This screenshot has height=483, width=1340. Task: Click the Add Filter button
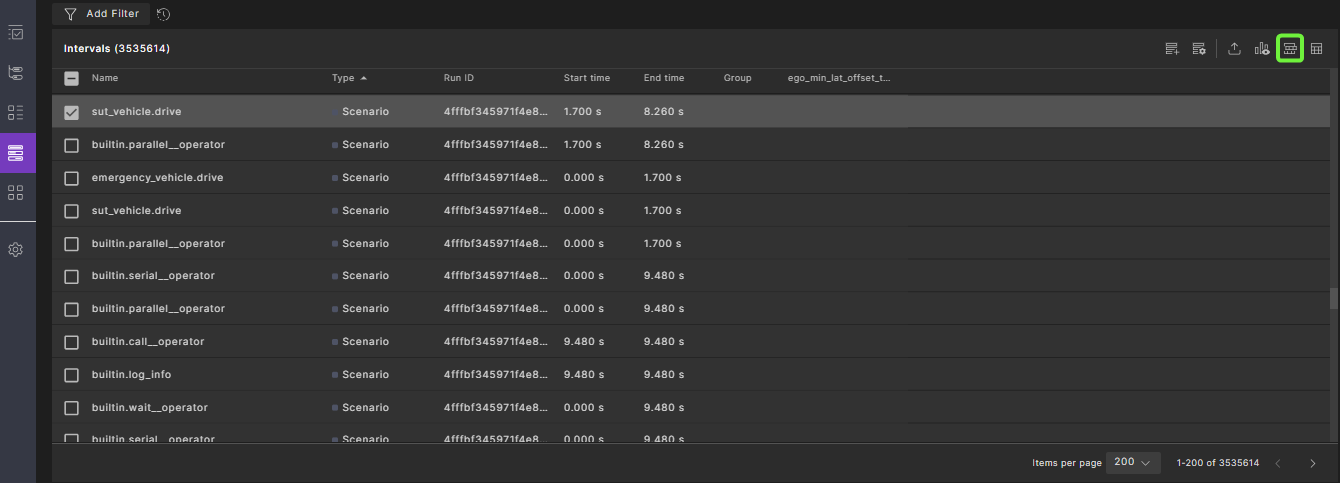pos(101,14)
